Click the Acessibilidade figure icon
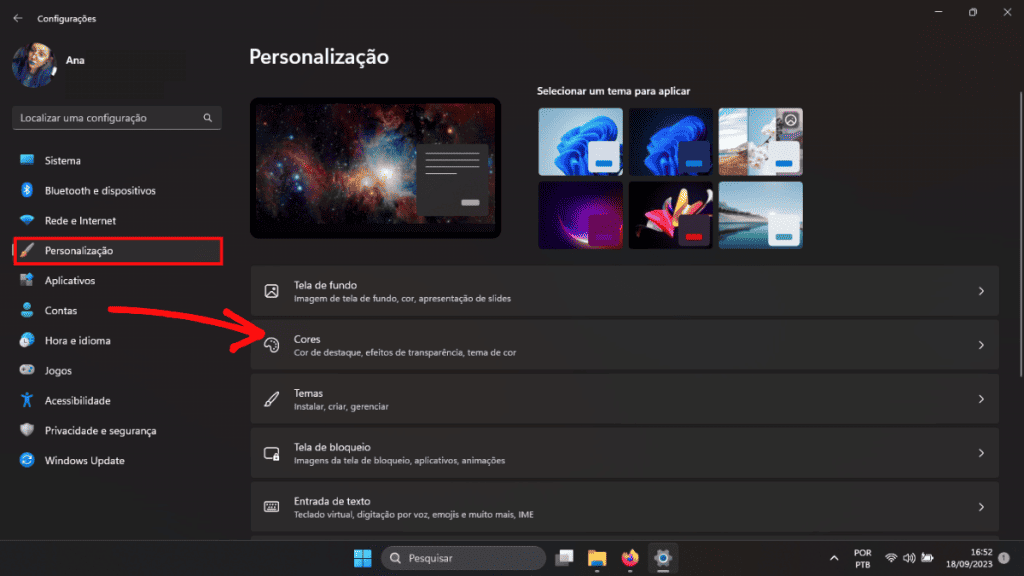The width and height of the screenshot is (1024, 576). point(27,400)
